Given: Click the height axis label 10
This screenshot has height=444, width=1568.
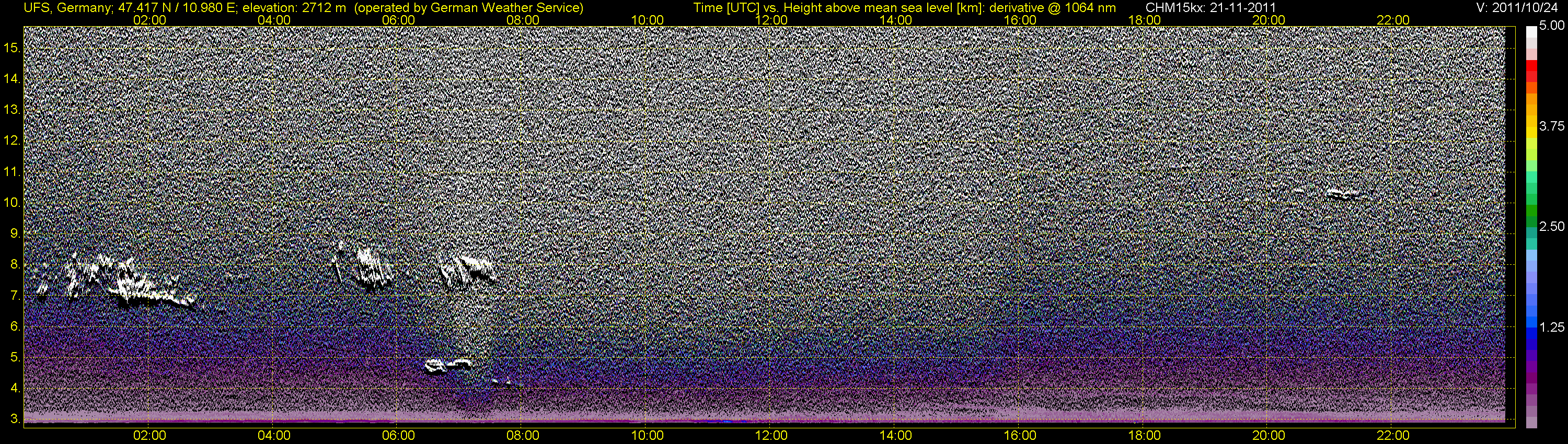Looking at the screenshot, I should (11, 203).
